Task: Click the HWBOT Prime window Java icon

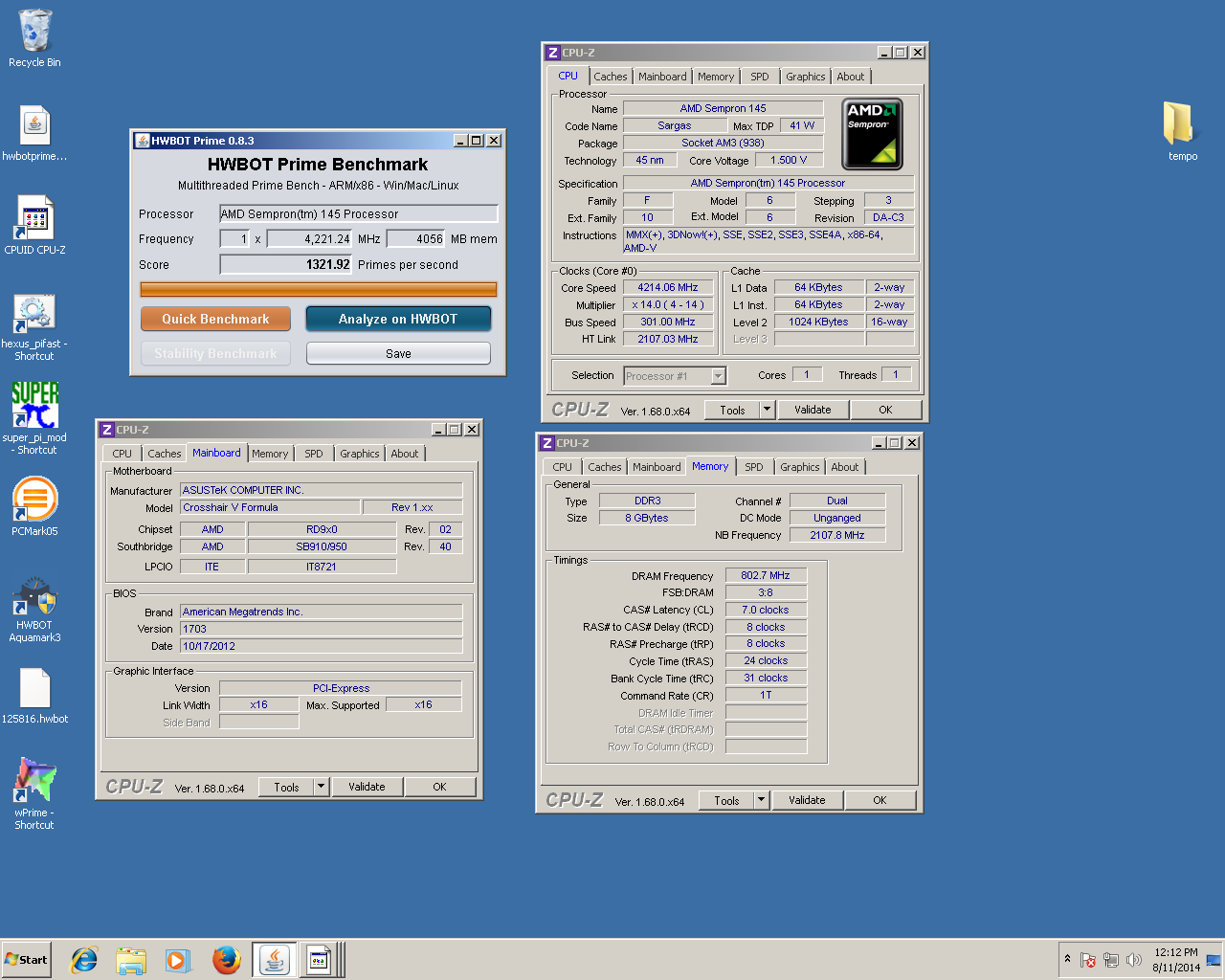Action: pyautogui.click(x=142, y=140)
